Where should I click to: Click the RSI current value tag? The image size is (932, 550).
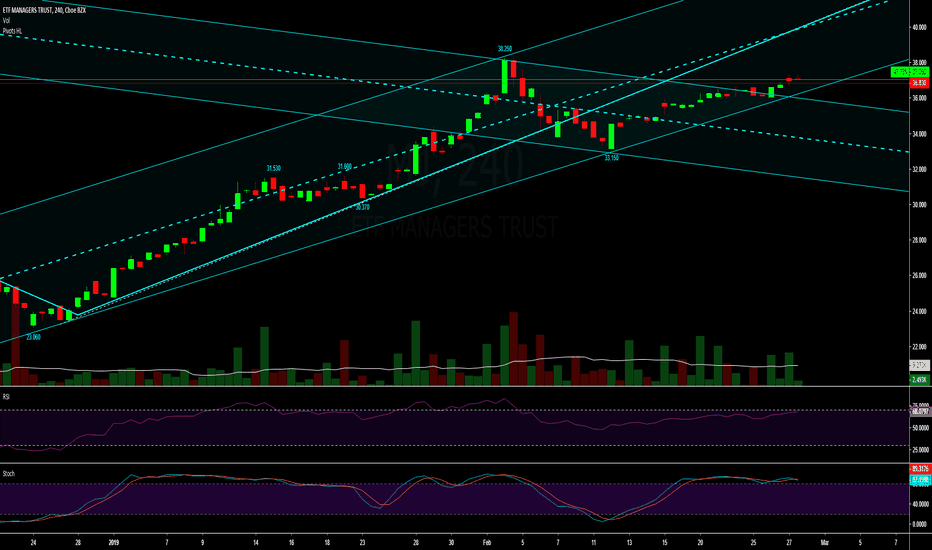tap(920, 411)
